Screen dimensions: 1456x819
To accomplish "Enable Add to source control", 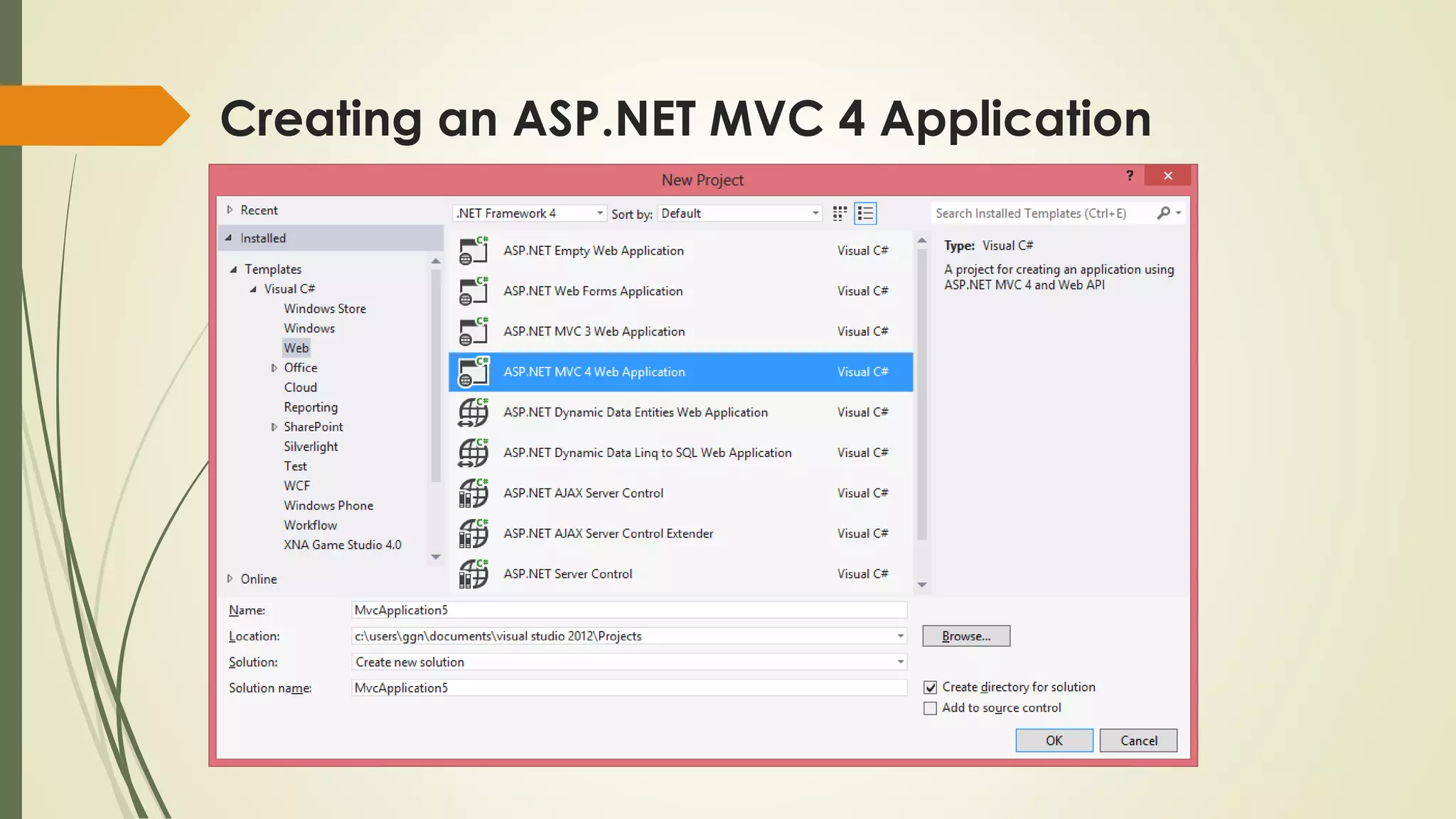I will click(x=930, y=708).
